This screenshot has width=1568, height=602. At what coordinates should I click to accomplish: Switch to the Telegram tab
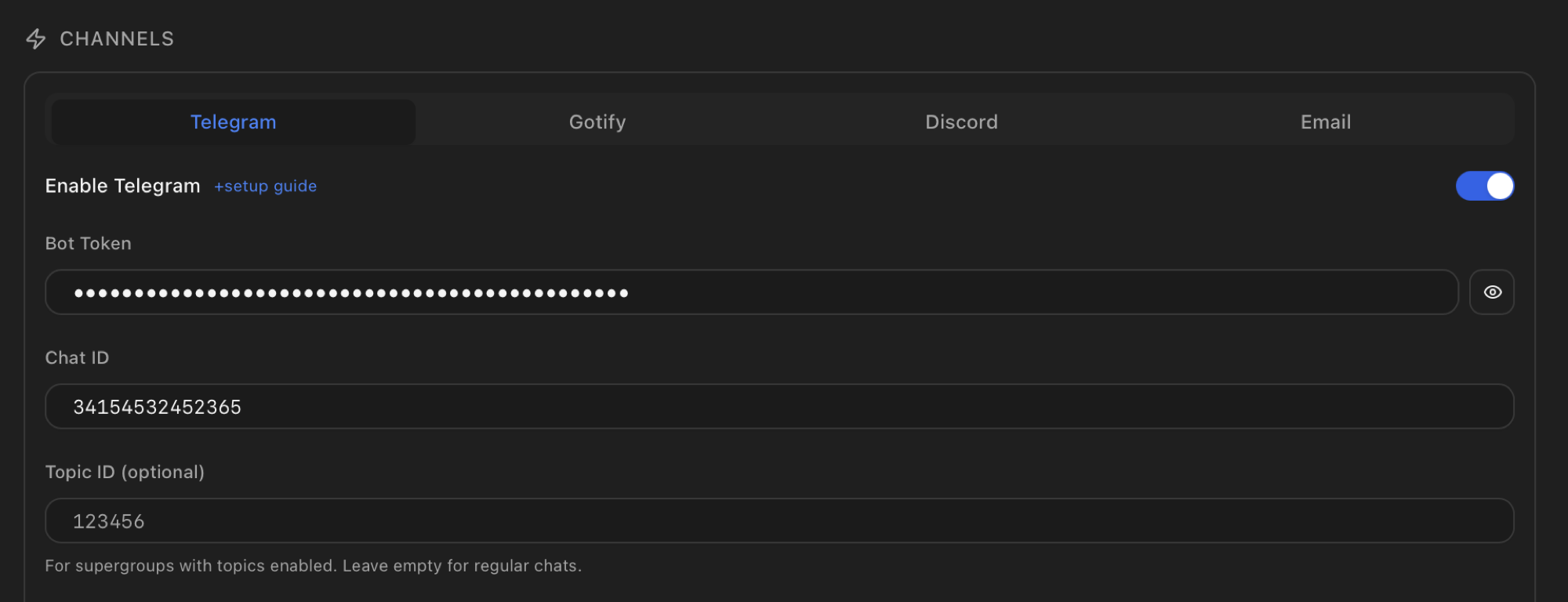click(234, 122)
